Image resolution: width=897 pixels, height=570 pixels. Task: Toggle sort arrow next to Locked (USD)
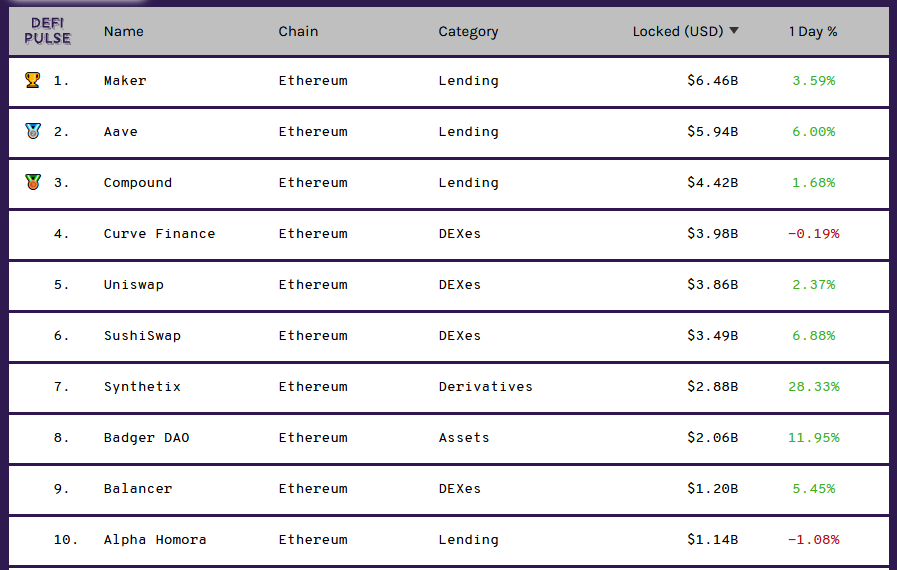[x=734, y=31]
